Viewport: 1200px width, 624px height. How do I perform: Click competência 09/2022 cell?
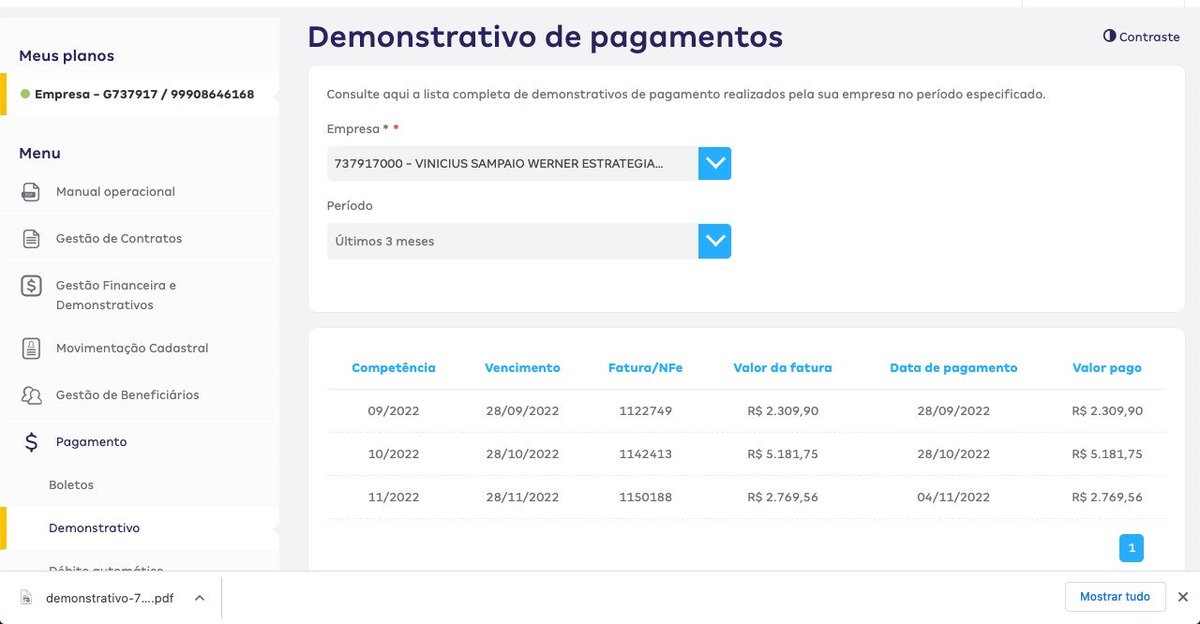tap(394, 411)
